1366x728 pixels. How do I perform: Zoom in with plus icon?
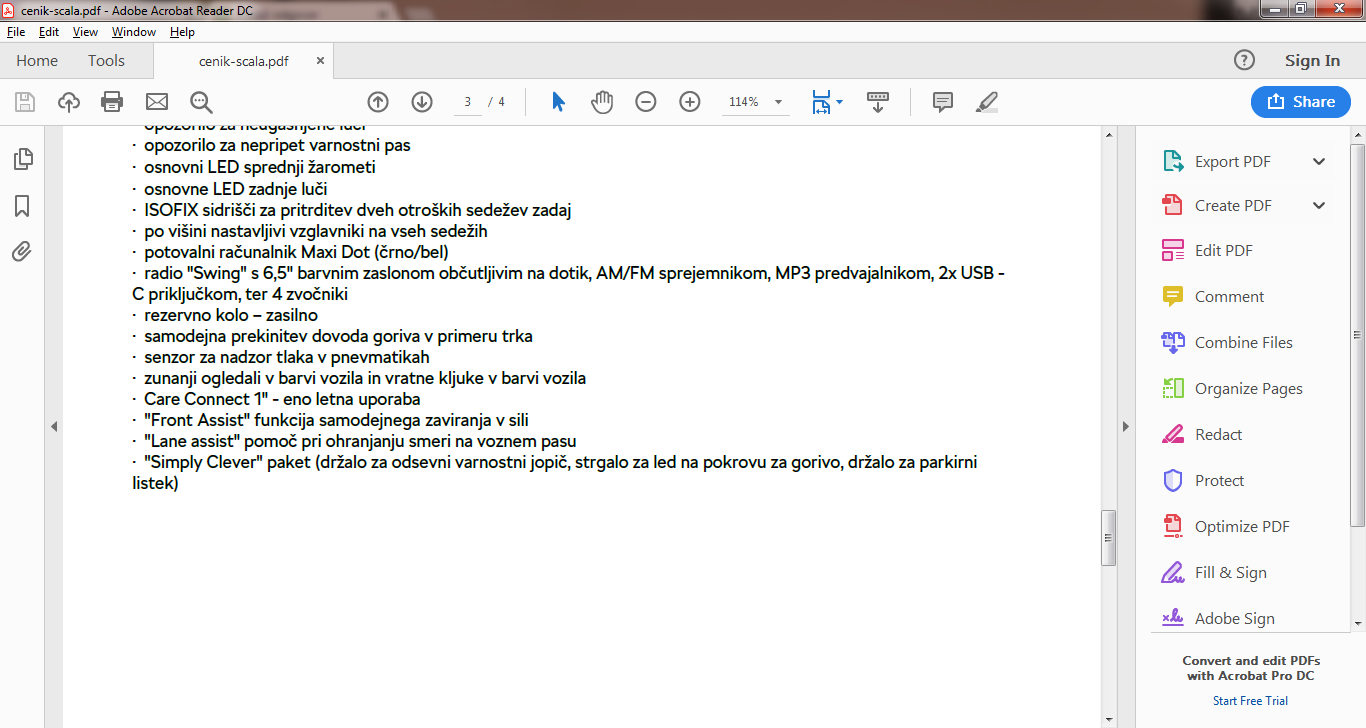coord(690,101)
